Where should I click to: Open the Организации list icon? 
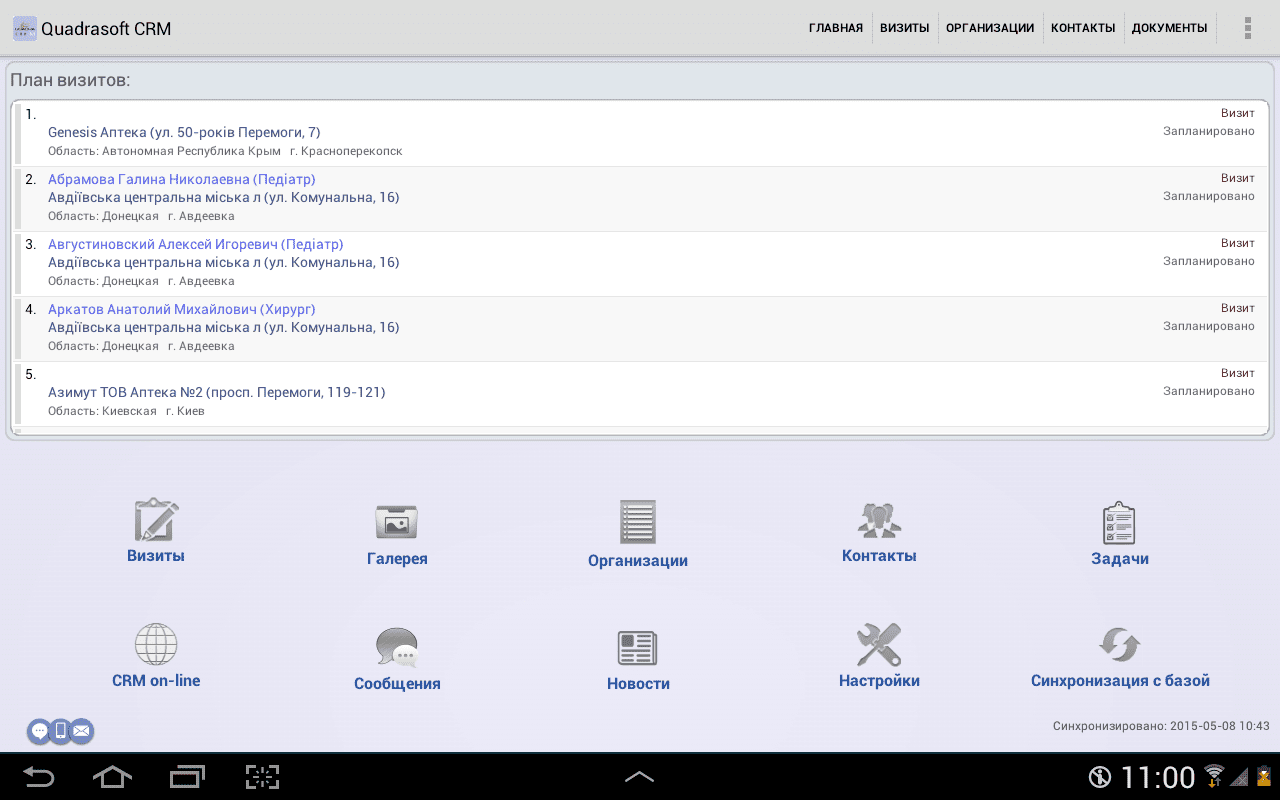click(638, 522)
